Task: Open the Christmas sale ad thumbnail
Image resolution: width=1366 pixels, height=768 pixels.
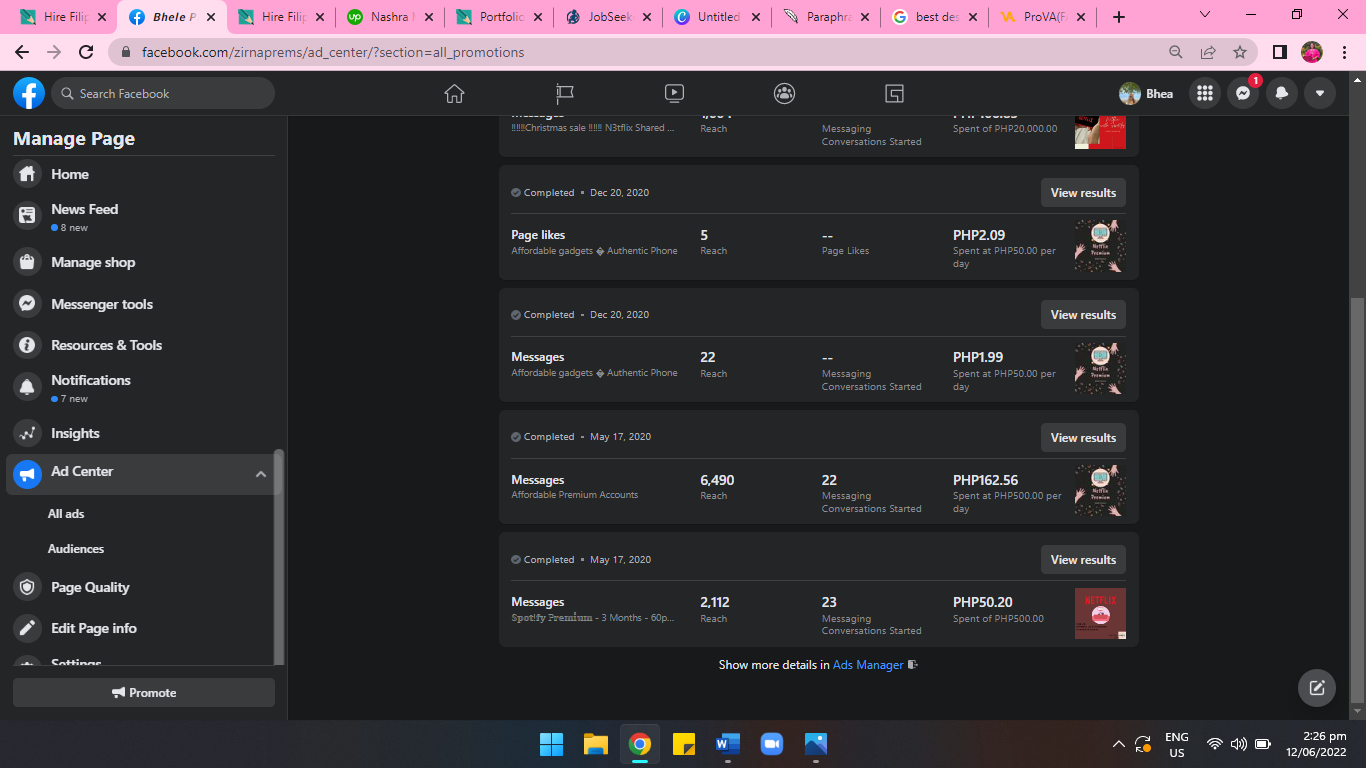Action: coord(1100,132)
